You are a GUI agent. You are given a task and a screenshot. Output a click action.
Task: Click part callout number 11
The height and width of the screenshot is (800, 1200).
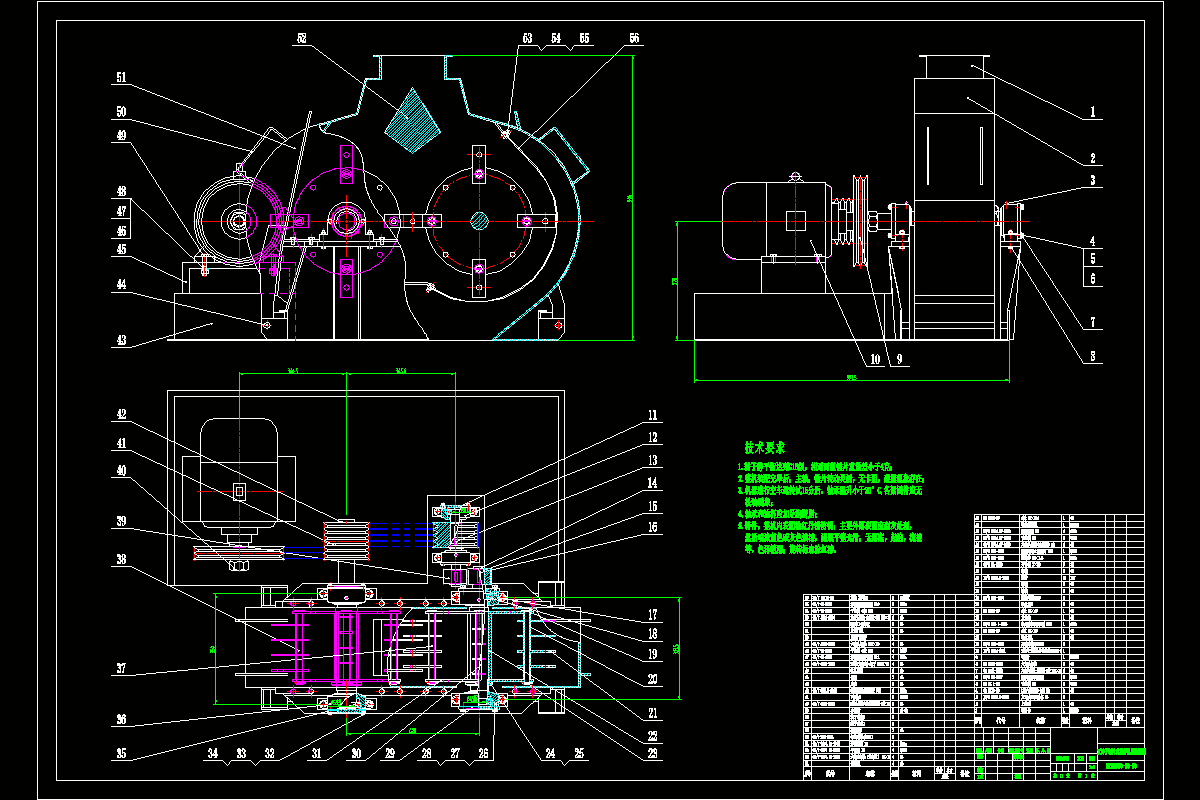coord(653,414)
